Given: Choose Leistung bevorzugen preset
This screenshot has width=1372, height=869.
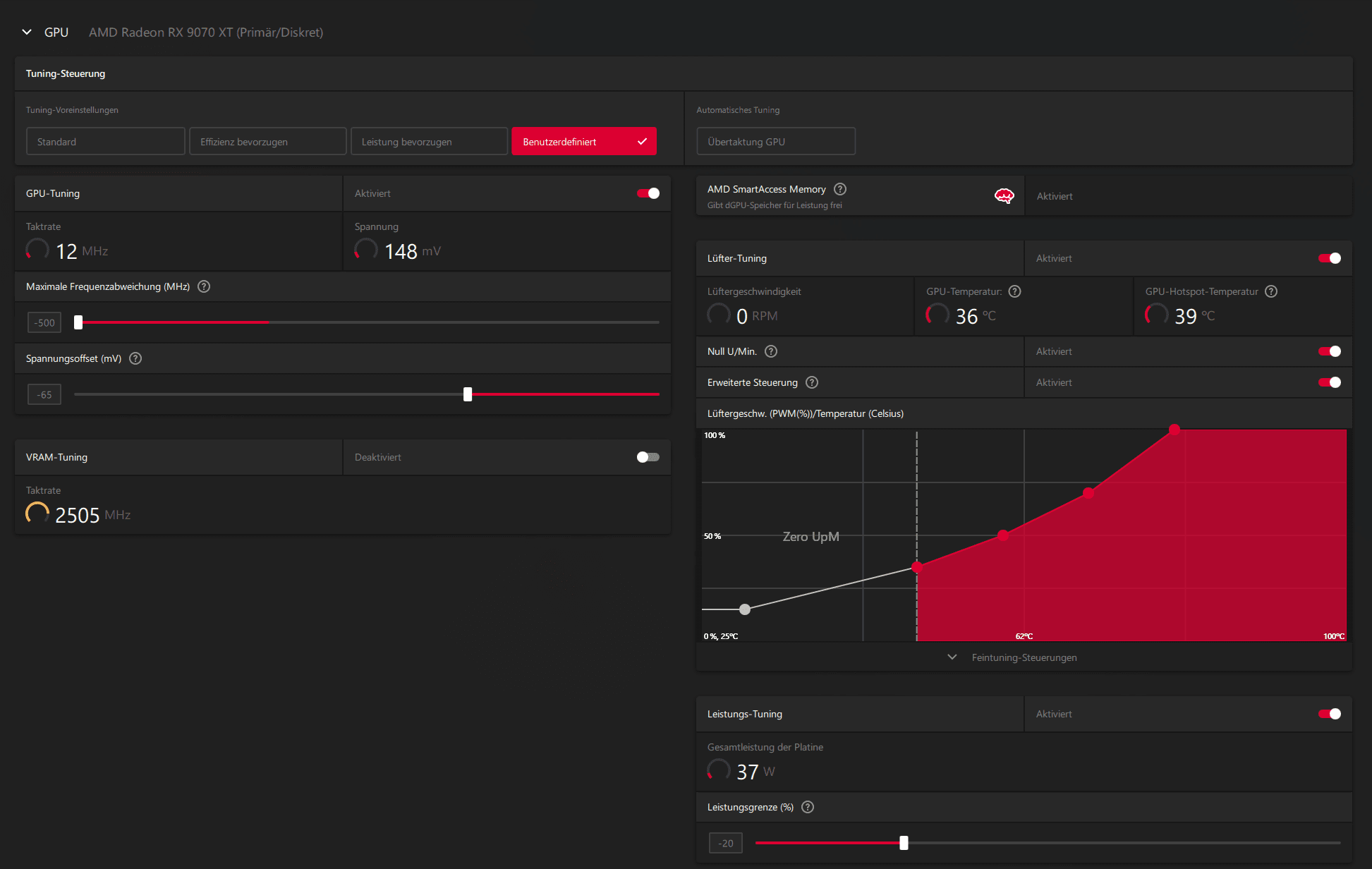Looking at the screenshot, I should (429, 142).
